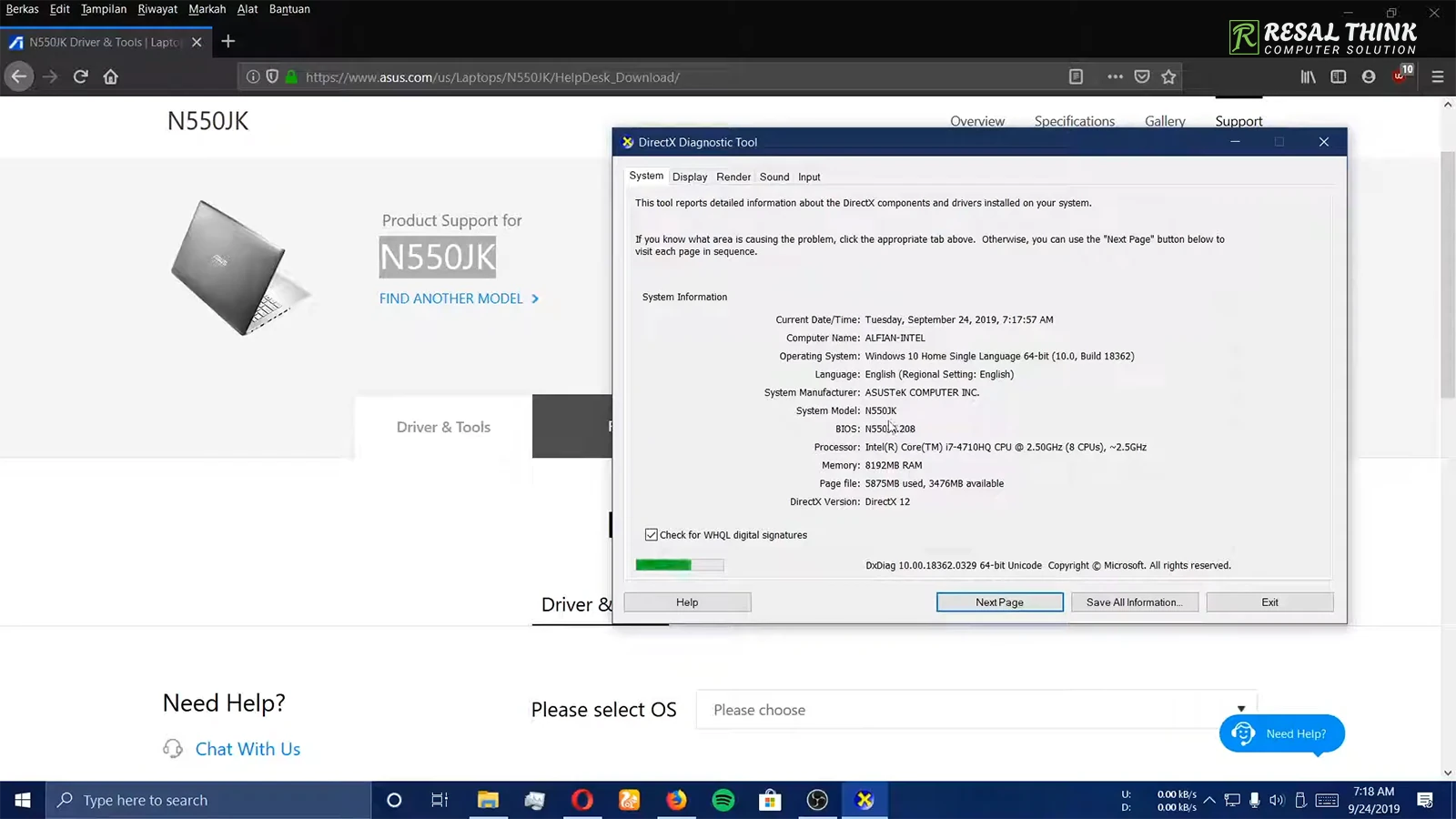Open the volume icon in system tray

click(1277, 800)
